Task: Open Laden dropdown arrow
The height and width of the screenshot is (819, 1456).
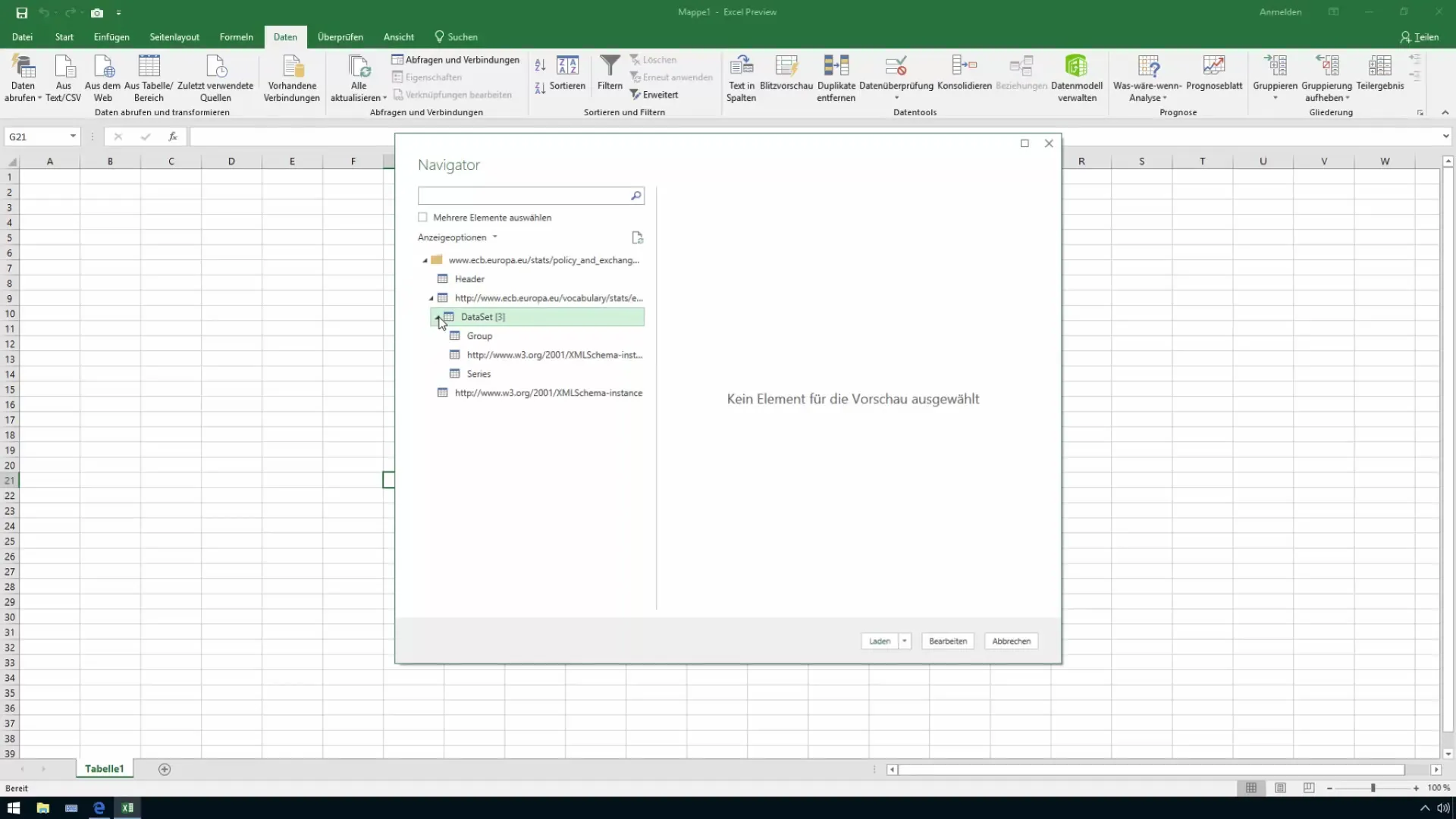Action: tap(904, 641)
